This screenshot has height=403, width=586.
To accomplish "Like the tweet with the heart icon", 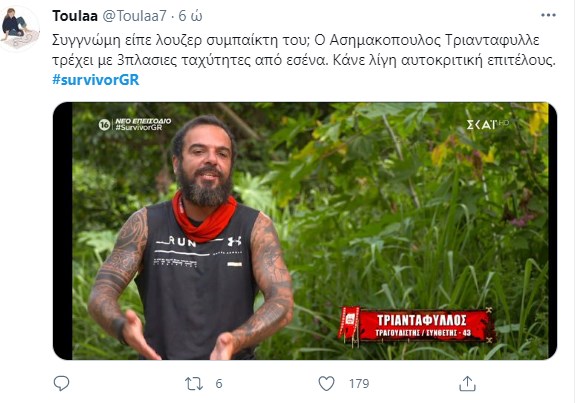I will (x=326, y=384).
